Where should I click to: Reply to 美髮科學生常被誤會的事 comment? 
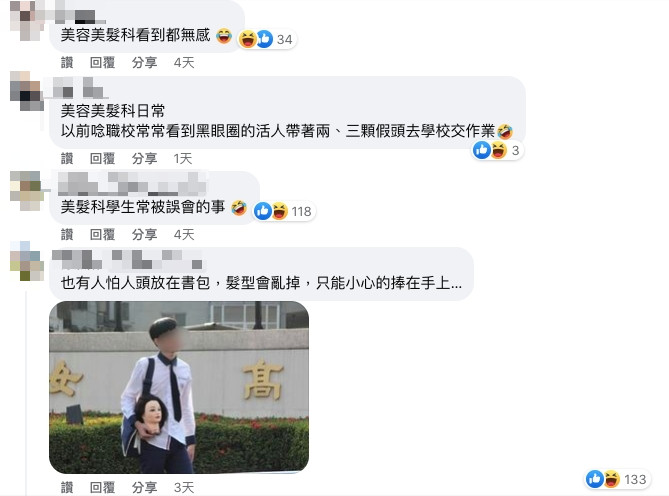click(102, 234)
